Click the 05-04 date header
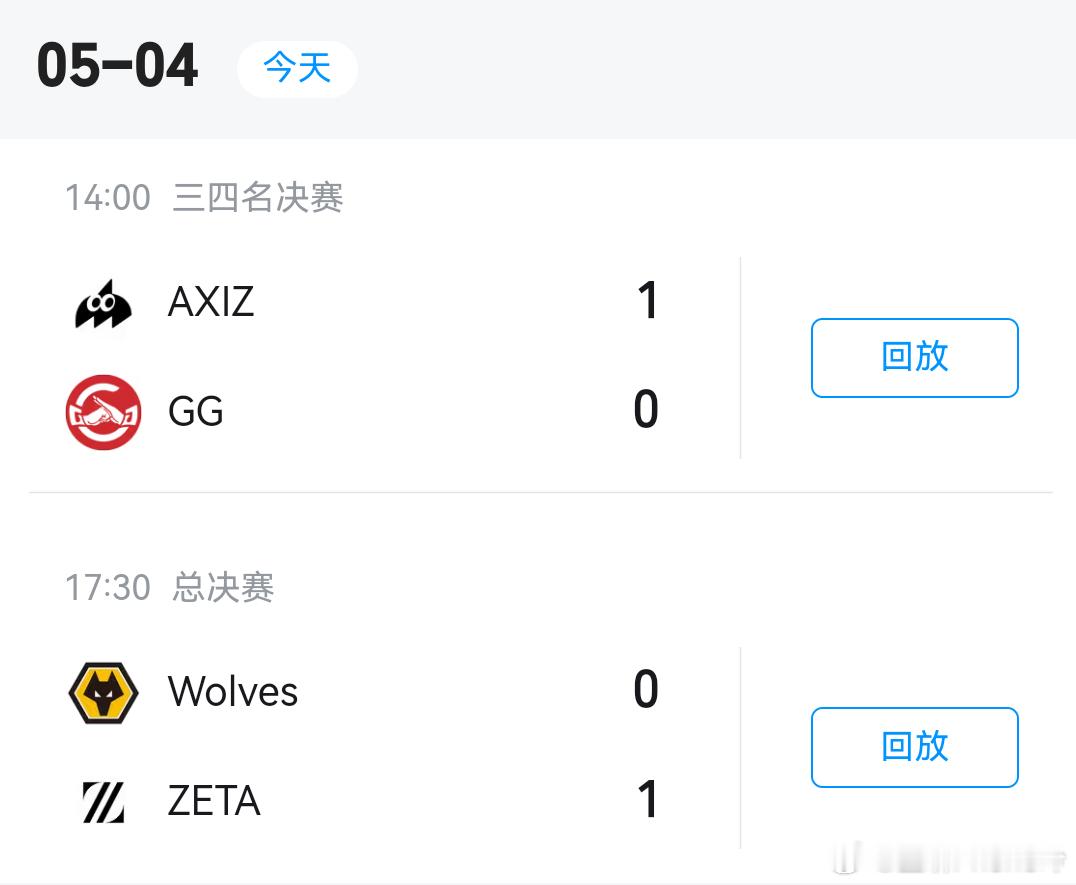The height and width of the screenshot is (885, 1076). pos(117,66)
